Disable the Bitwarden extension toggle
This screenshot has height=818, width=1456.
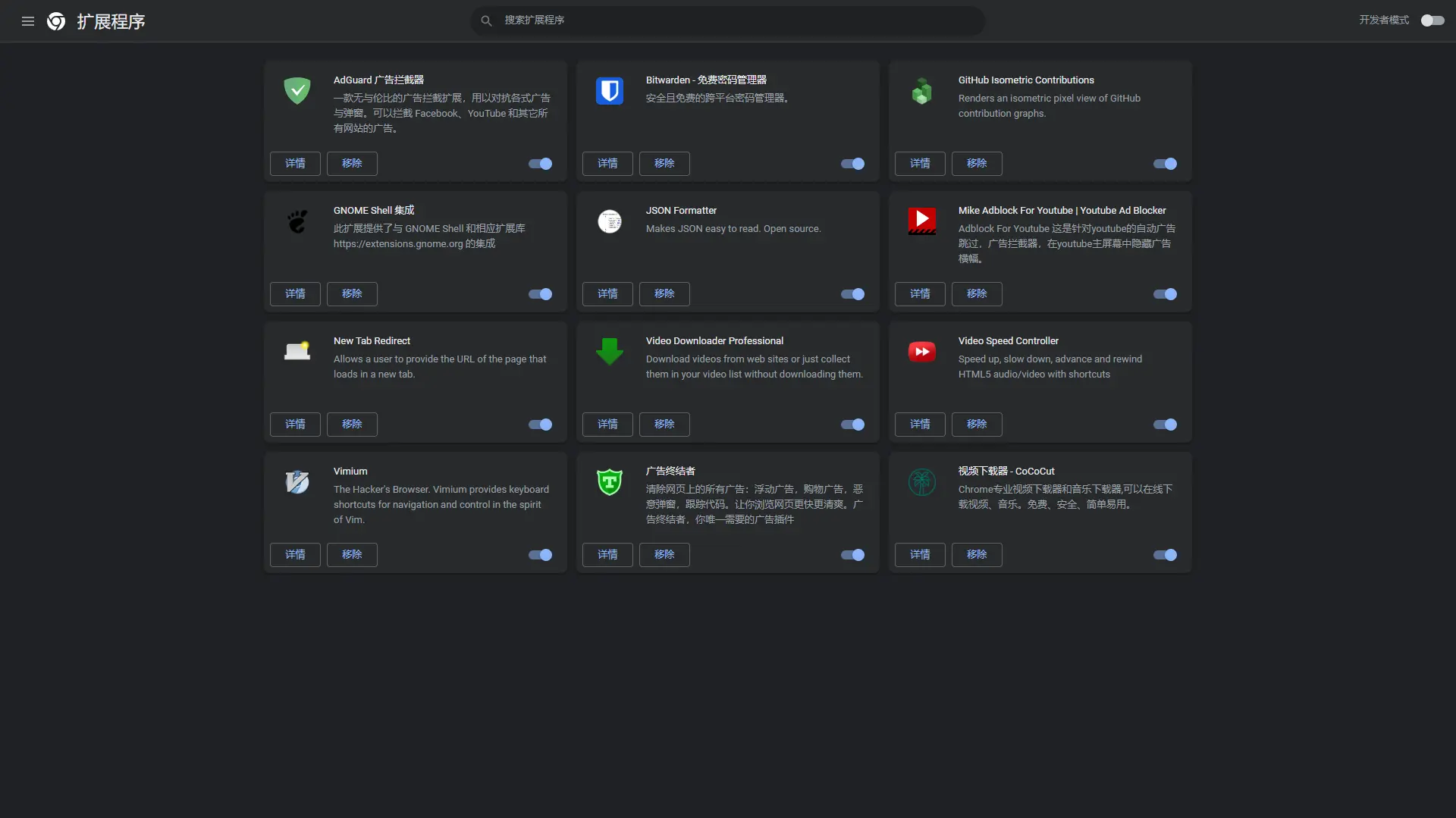pos(853,164)
